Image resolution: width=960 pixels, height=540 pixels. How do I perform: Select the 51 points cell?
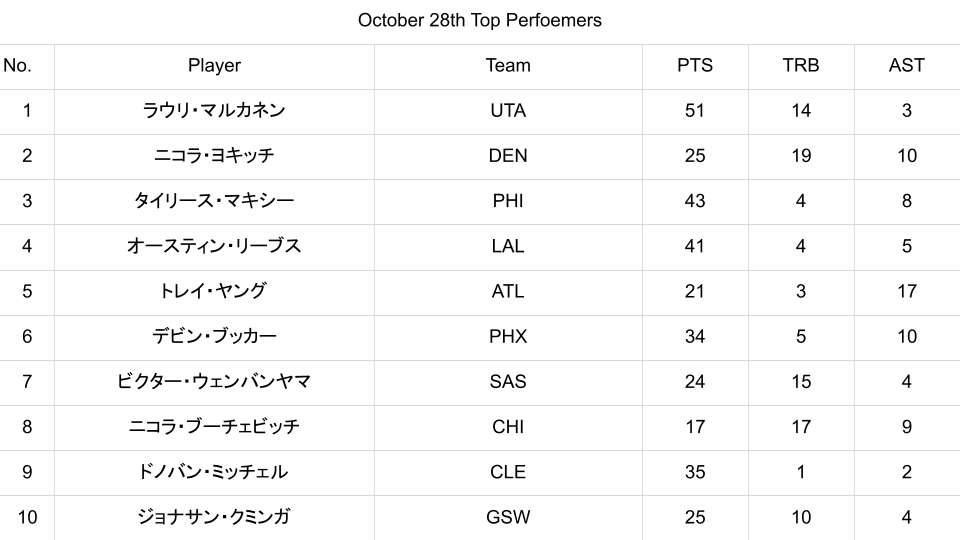tap(695, 111)
